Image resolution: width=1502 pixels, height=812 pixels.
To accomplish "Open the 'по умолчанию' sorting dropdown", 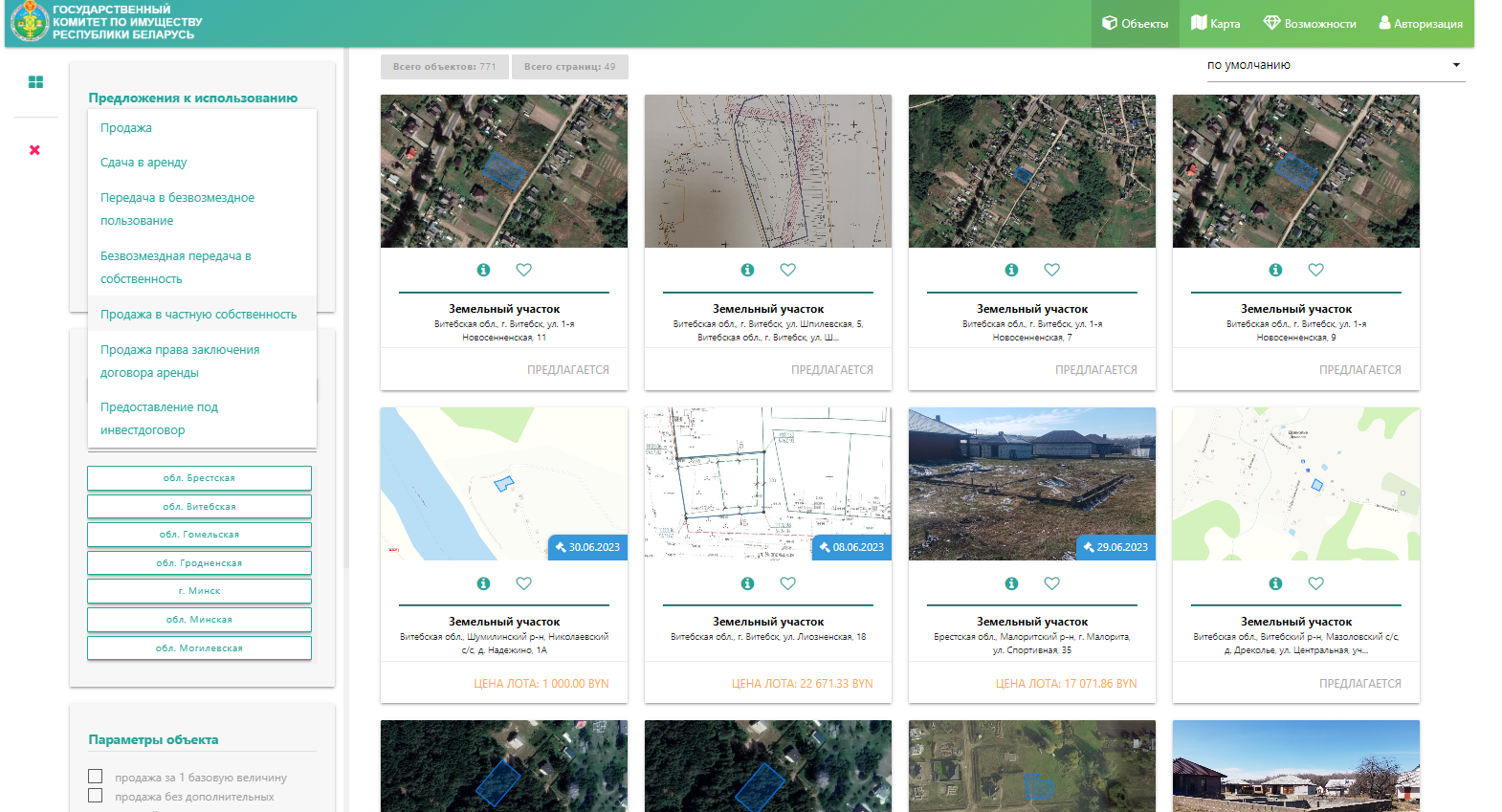I will (x=1335, y=65).
